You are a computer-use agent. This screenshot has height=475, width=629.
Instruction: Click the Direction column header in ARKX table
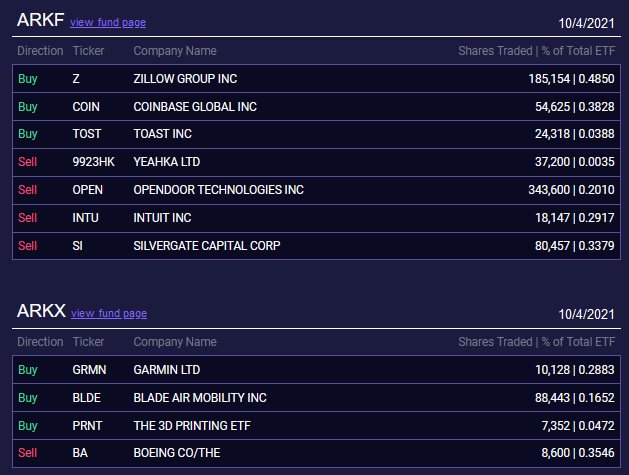pyautogui.click(x=40, y=342)
